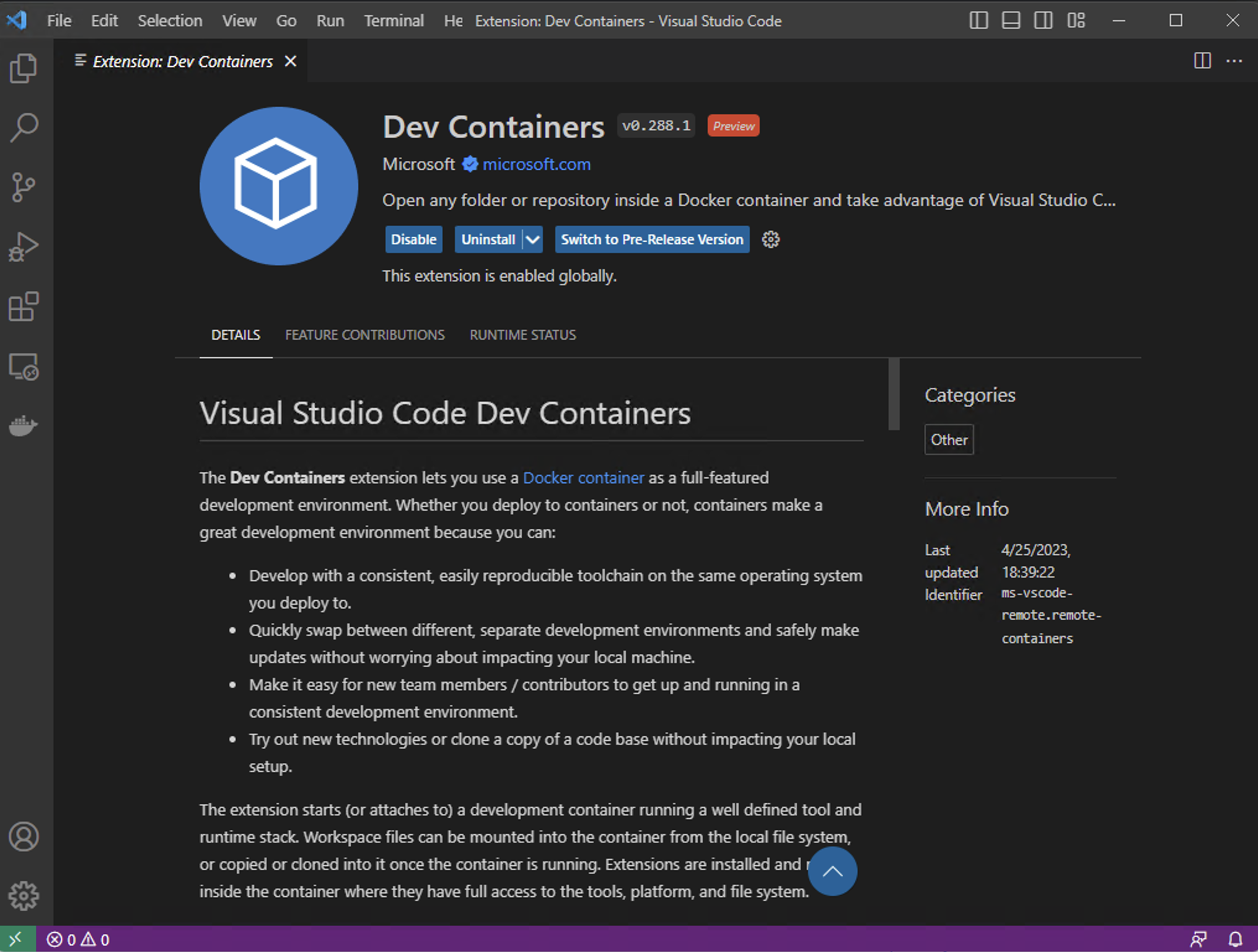This screenshot has width=1258, height=952.
Task: Click the Disable button
Action: pos(413,240)
